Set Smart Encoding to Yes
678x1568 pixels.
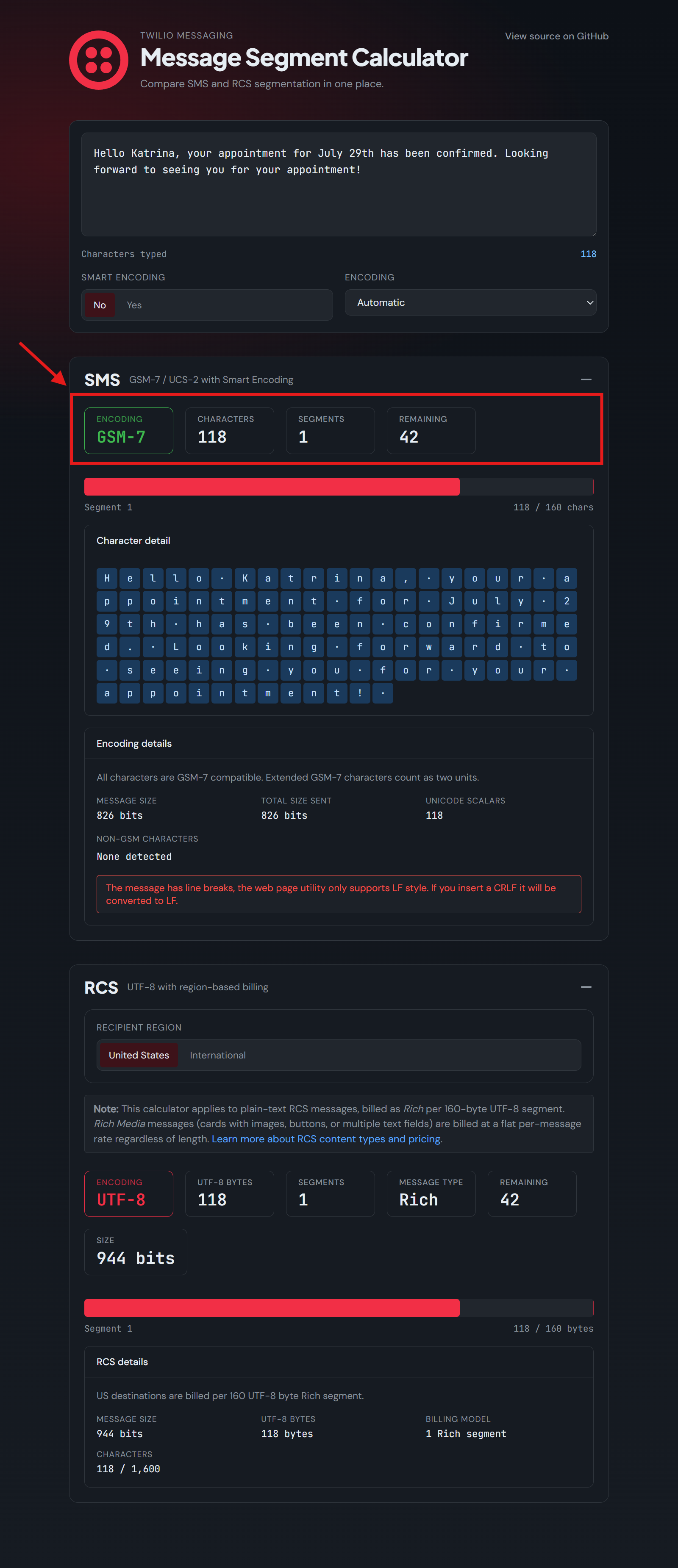click(x=134, y=305)
